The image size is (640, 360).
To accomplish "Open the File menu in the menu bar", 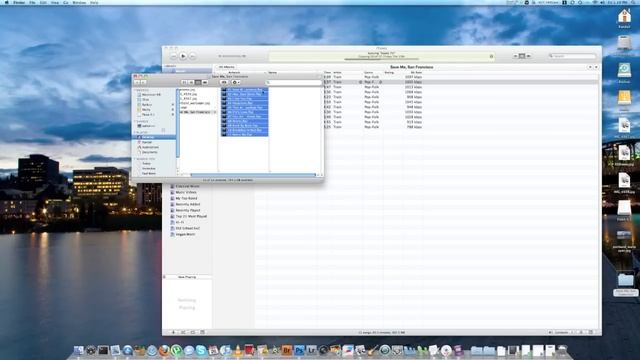I will point(32,2).
